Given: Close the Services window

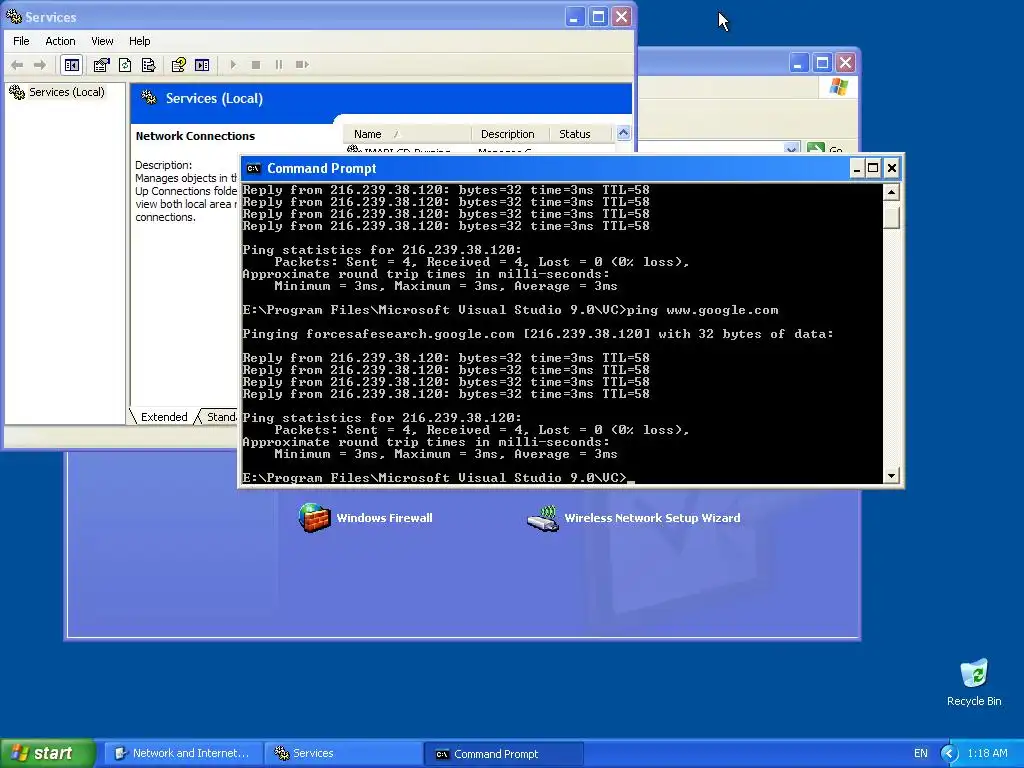Looking at the screenshot, I should (622, 16).
